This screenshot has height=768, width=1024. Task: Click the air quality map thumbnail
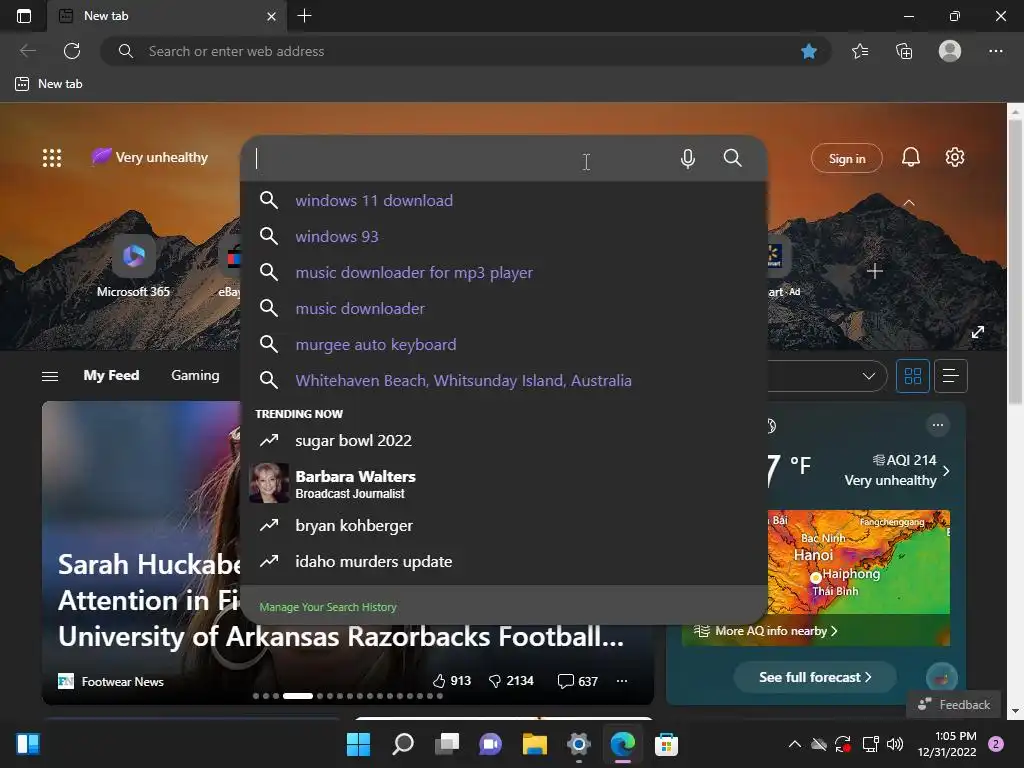[858, 562]
